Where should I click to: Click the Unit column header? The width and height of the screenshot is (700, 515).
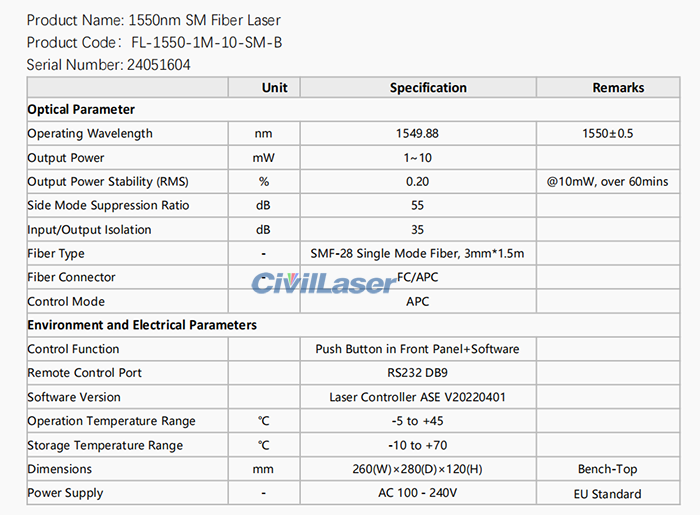pyautogui.click(x=275, y=87)
